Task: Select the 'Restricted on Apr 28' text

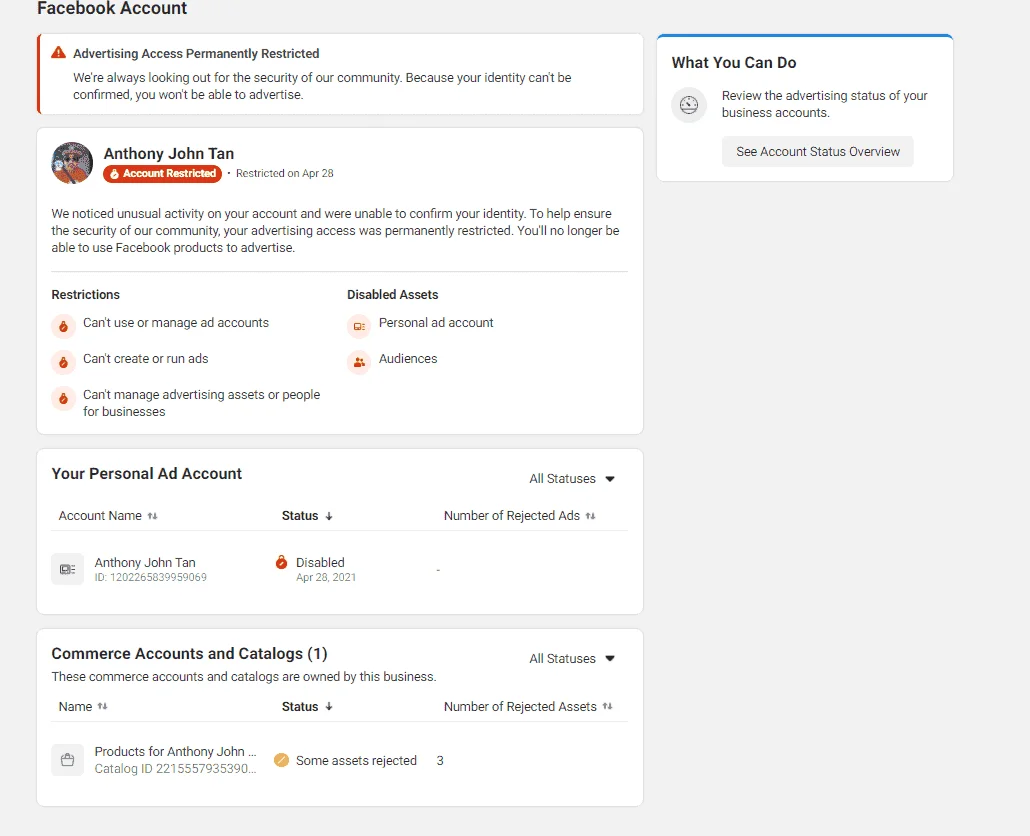Action: click(x=284, y=173)
